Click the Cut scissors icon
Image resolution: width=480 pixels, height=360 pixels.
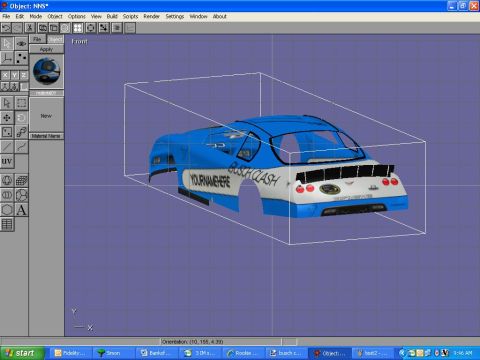click(x=30, y=28)
